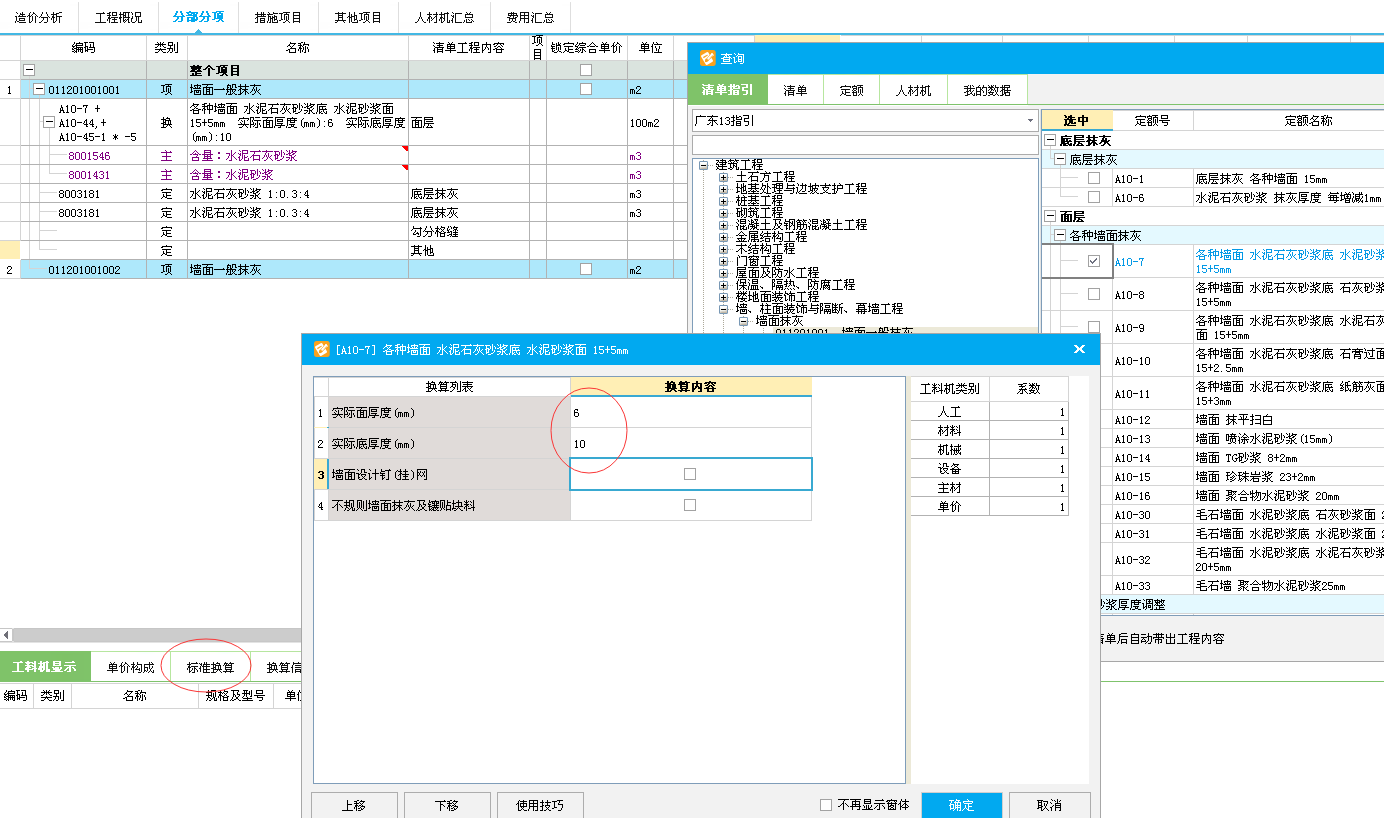Viewport: 1384px width, 818px height.
Task: Toggle 锁定综合单价 for 整个项目 row
Action: click(586, 70)
